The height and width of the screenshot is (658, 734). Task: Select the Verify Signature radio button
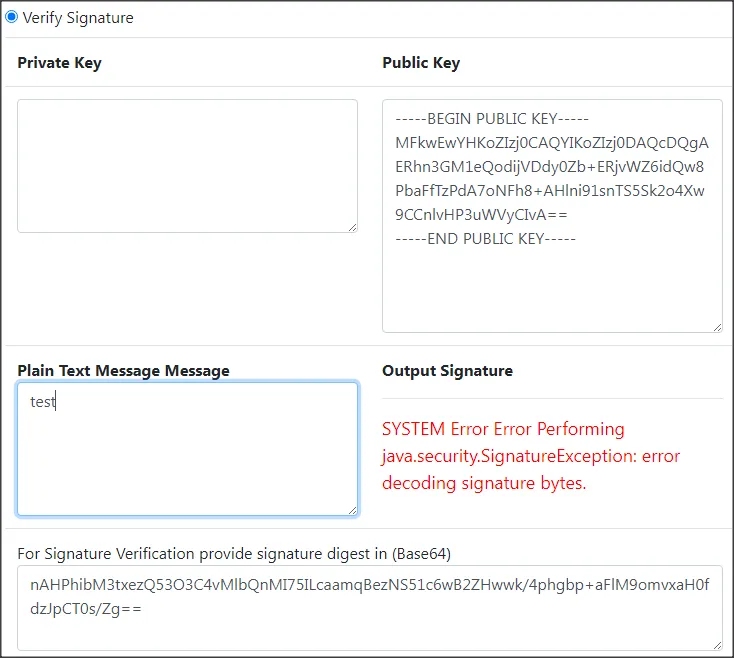pos(12,17)
